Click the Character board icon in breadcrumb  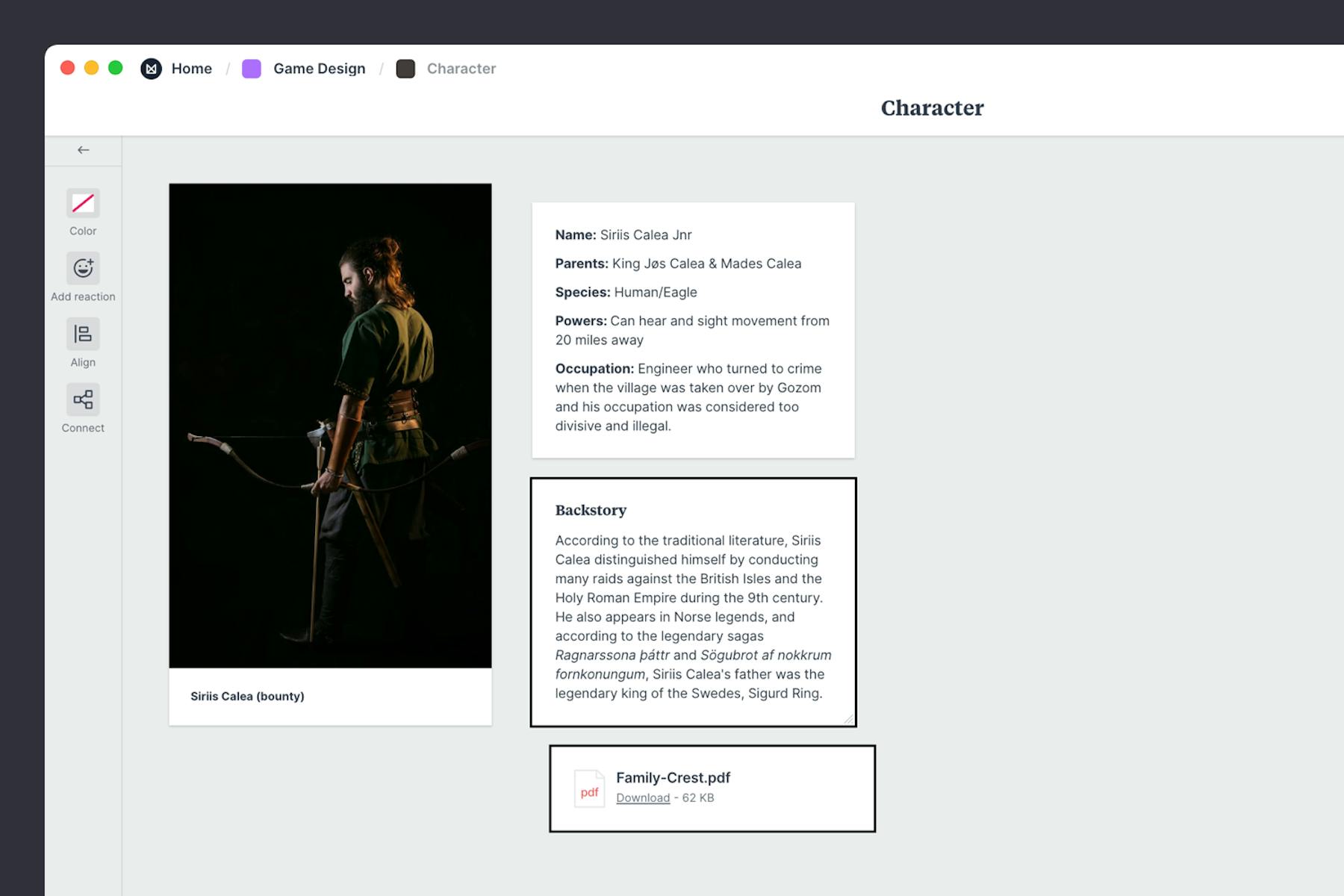406,68
